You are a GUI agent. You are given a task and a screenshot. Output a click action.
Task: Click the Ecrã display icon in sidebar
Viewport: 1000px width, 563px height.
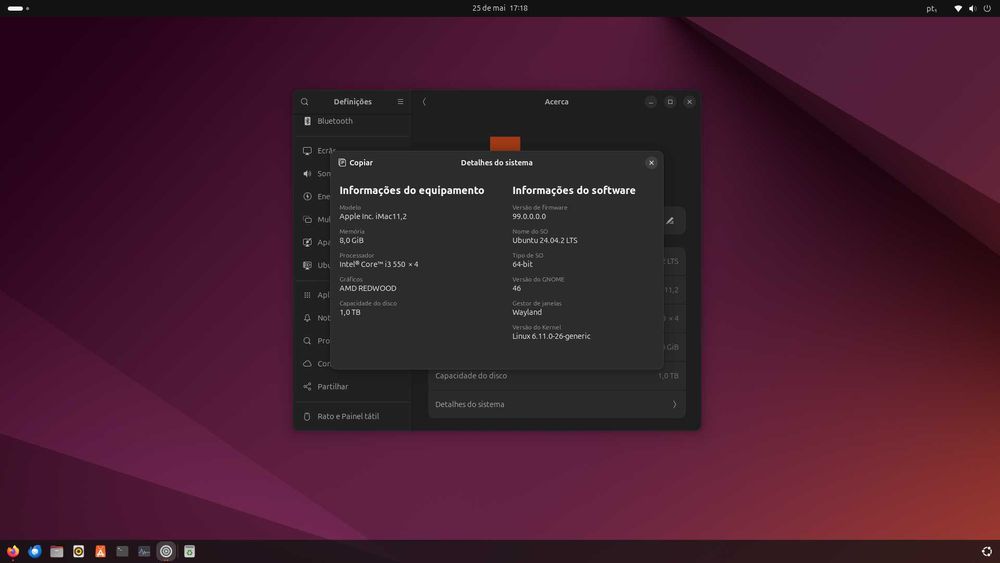click(x=307, y=151)
